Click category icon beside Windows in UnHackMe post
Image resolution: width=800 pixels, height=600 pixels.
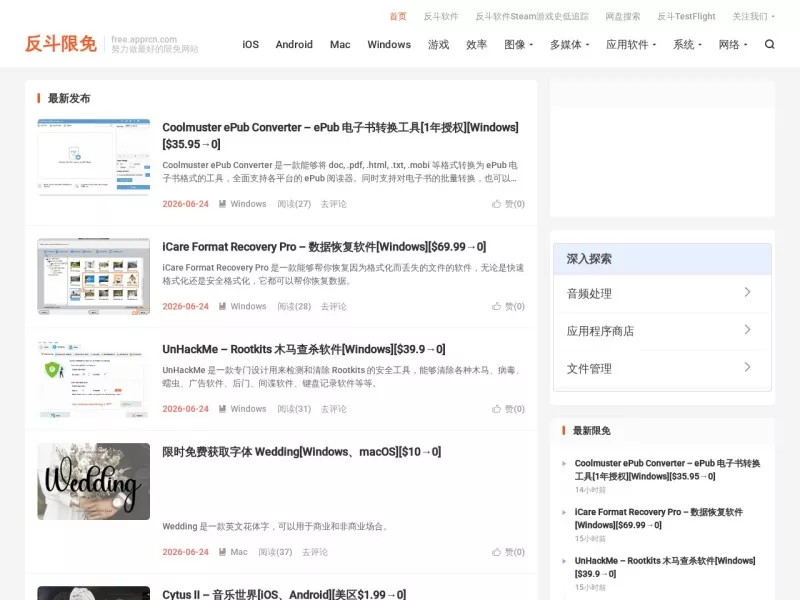point(222,409)
